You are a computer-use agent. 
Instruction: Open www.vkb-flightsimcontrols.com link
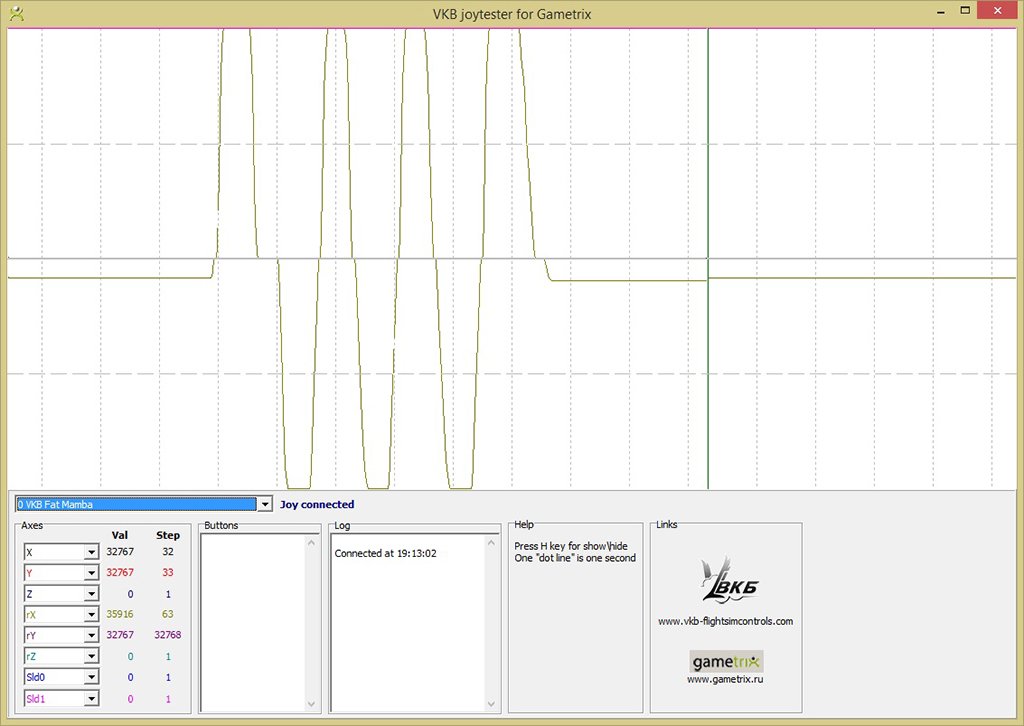coord(726,621)
